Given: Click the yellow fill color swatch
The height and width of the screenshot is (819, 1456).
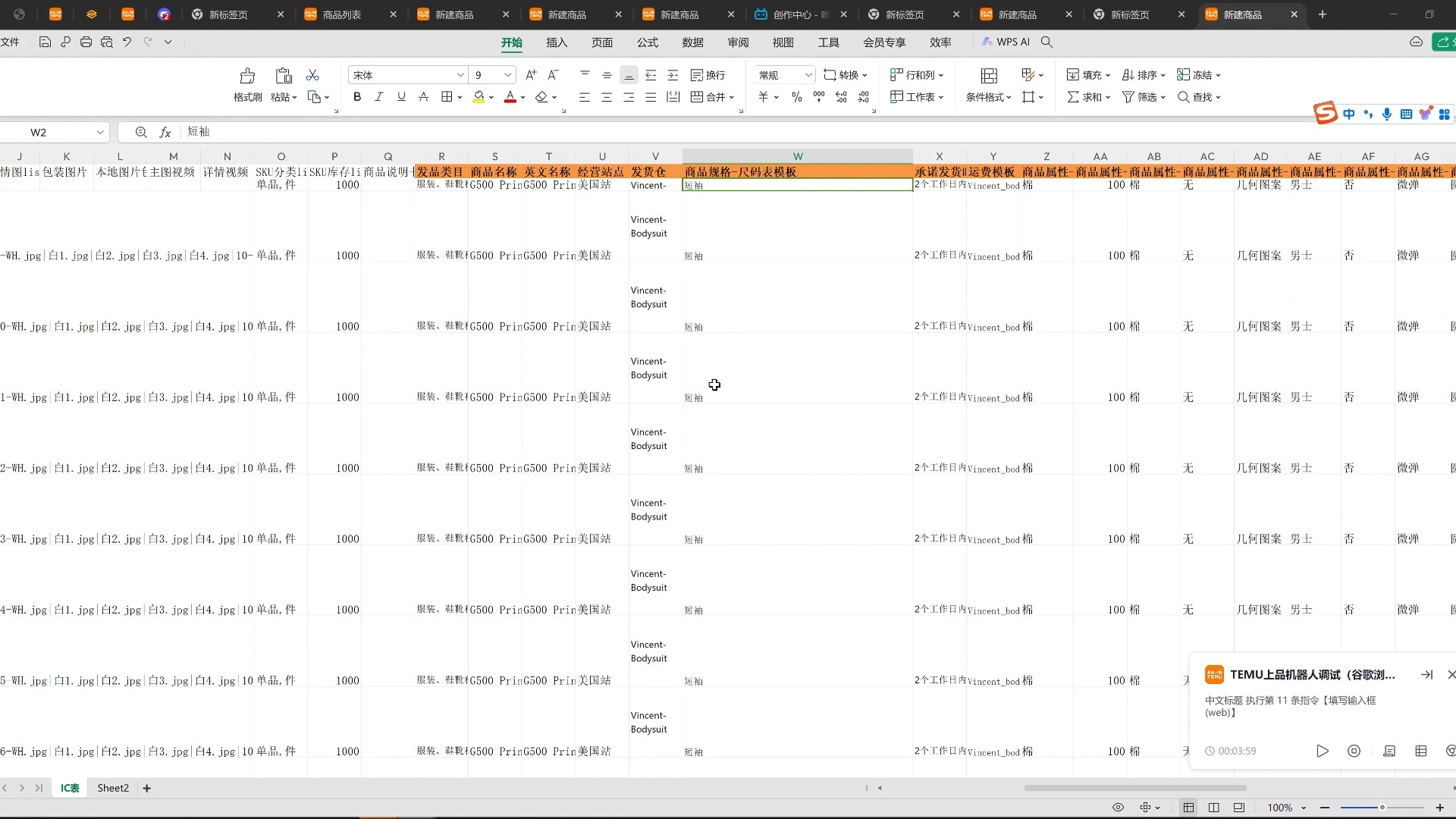Looking at the screenshot, I should (479, 97).
